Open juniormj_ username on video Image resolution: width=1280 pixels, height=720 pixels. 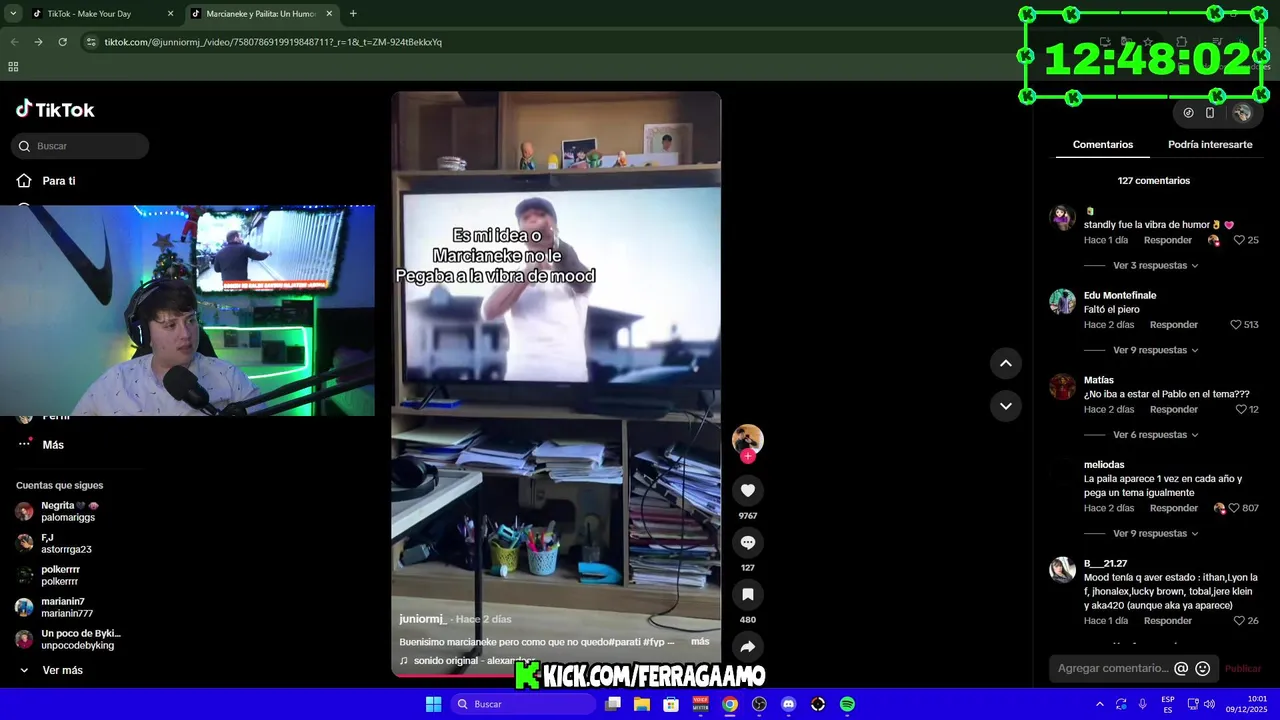tap(422, 619)
